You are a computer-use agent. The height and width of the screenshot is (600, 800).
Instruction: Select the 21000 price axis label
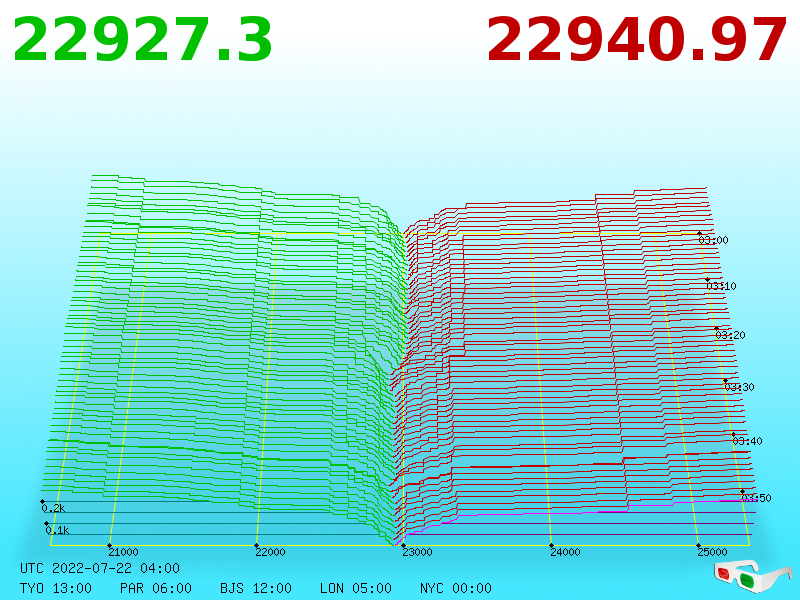pos(123,552)
